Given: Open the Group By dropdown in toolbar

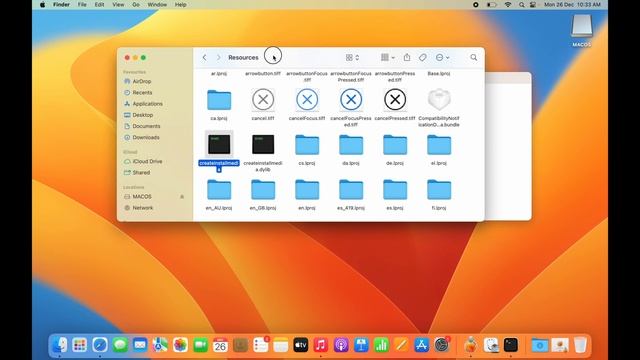Looking at the screenshot, I should click(x=388, y=58).
